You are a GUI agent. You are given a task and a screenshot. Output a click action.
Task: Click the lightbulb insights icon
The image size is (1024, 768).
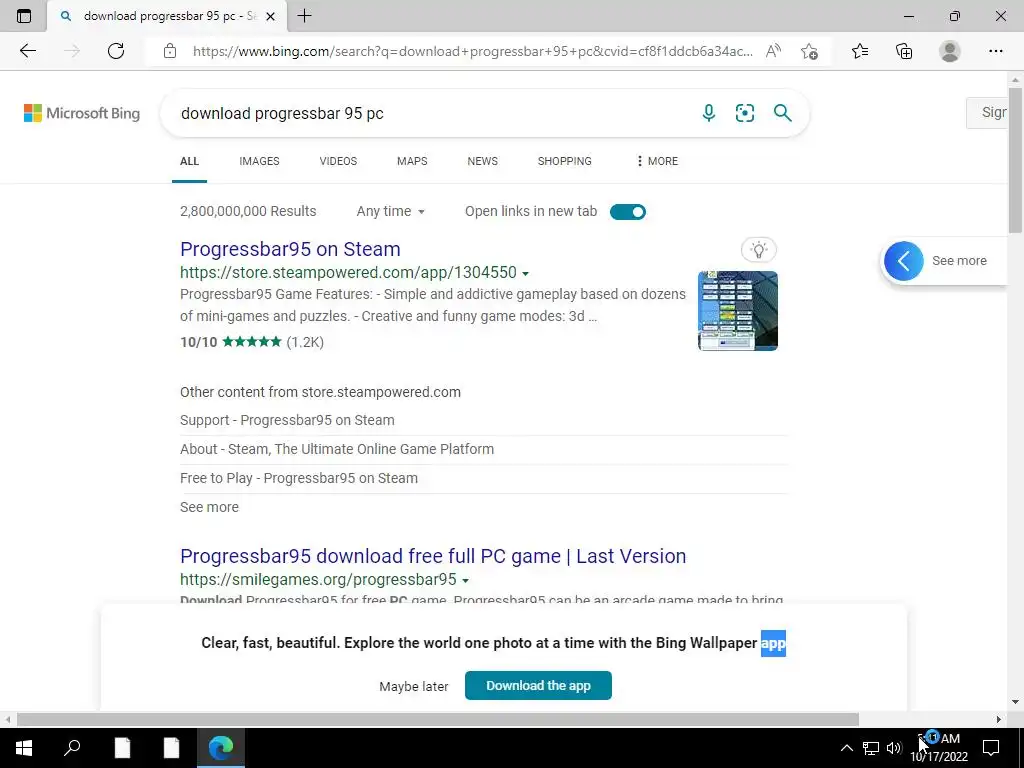(759, 249)
